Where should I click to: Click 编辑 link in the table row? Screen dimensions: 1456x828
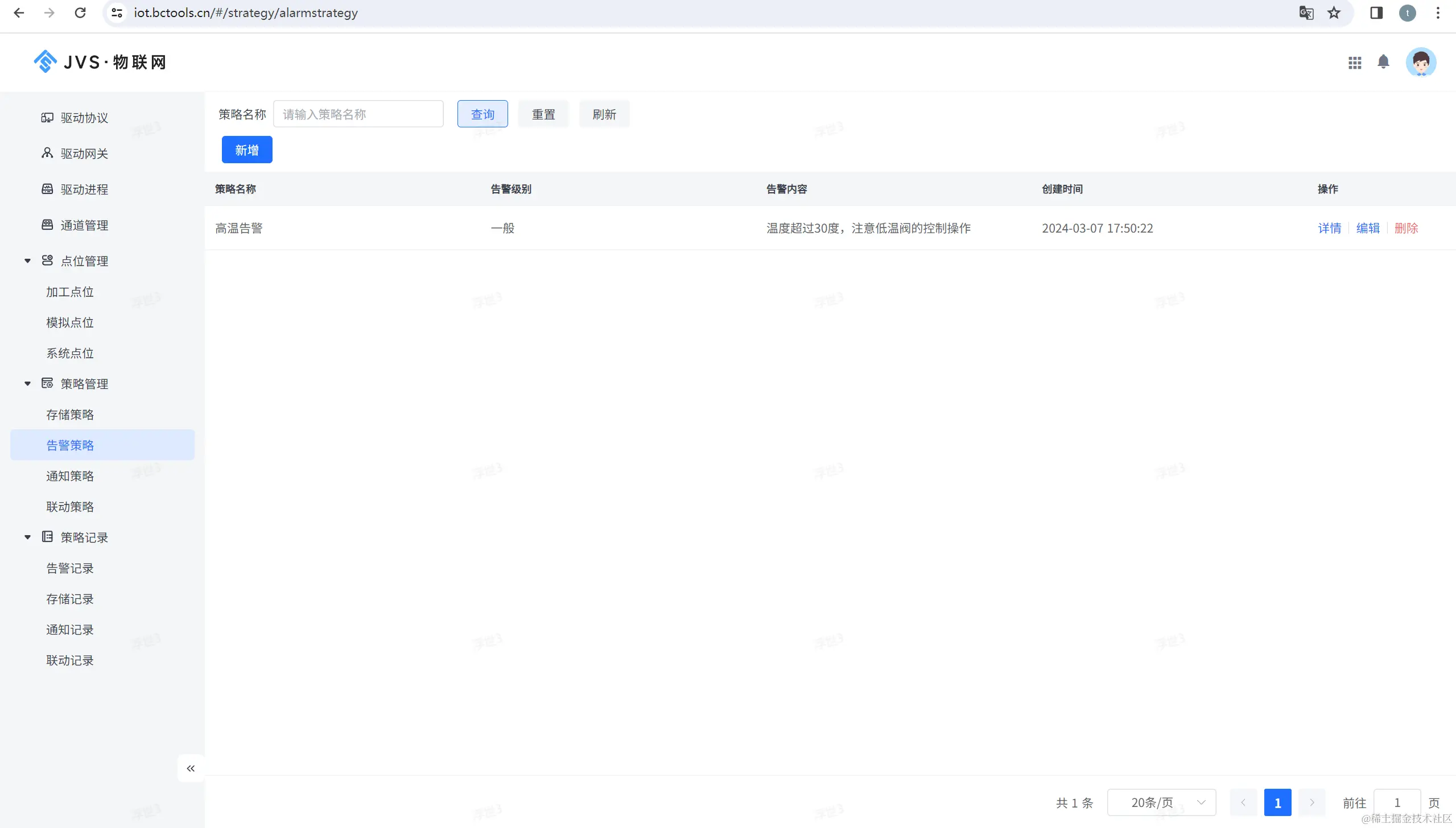[1368, 228]
